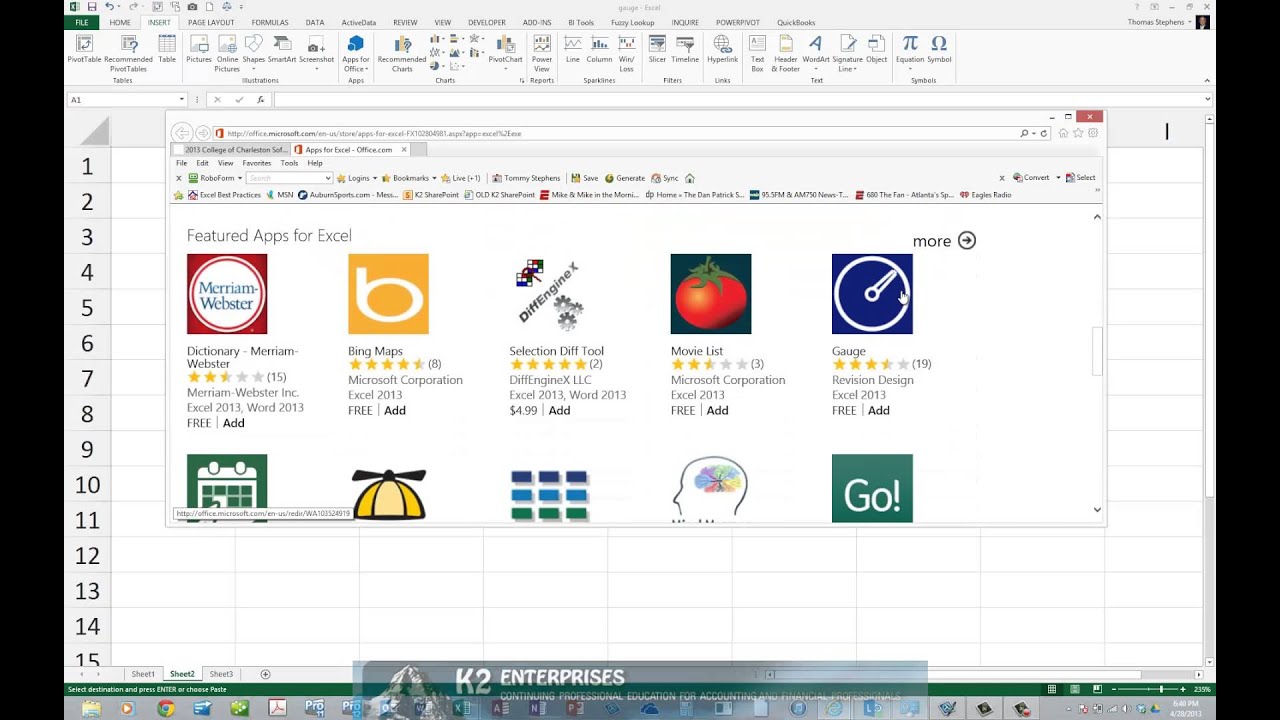
Task: Expand the RoboForm Logins dropdown
Action: 374,178
